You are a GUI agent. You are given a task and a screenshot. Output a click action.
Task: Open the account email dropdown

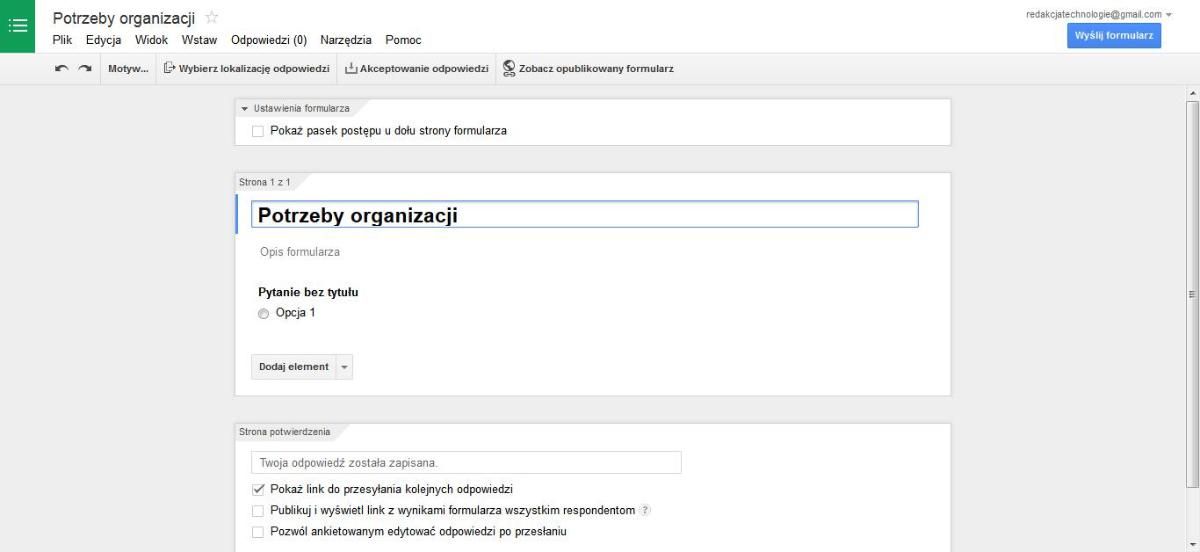(x=1168, y=15)
